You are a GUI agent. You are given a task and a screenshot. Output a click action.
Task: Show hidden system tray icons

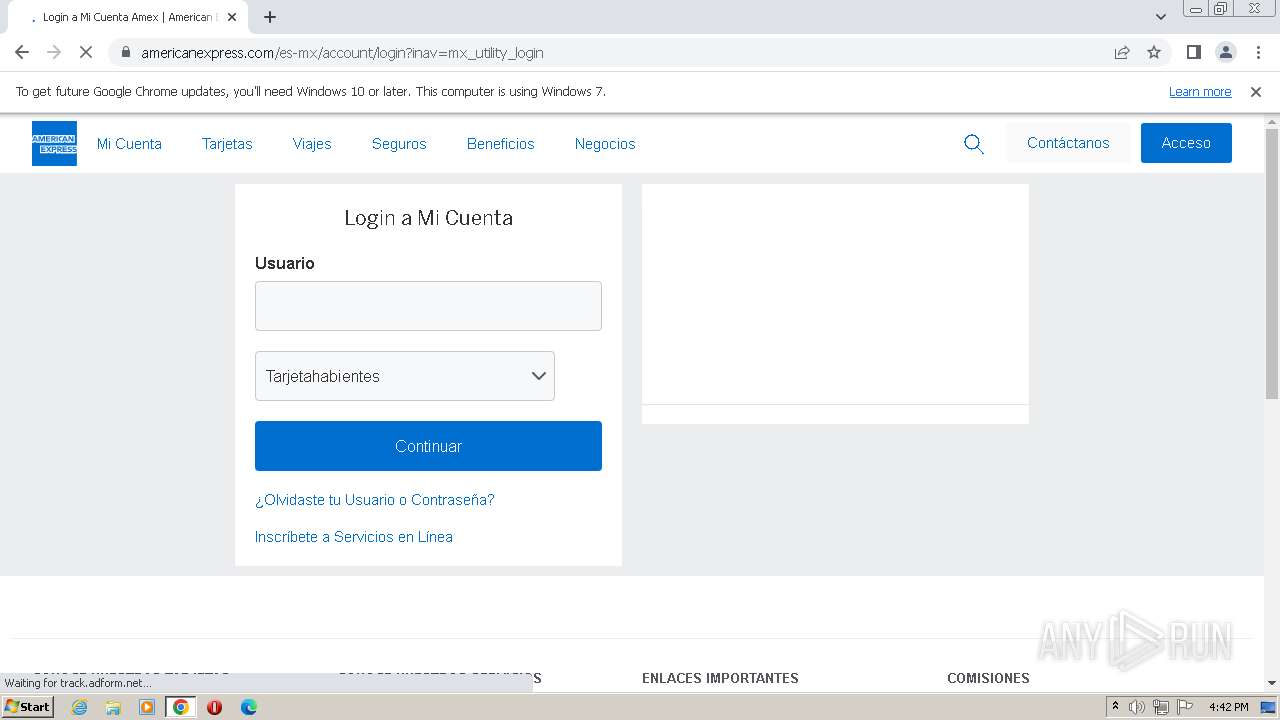tap(1116, 707)
